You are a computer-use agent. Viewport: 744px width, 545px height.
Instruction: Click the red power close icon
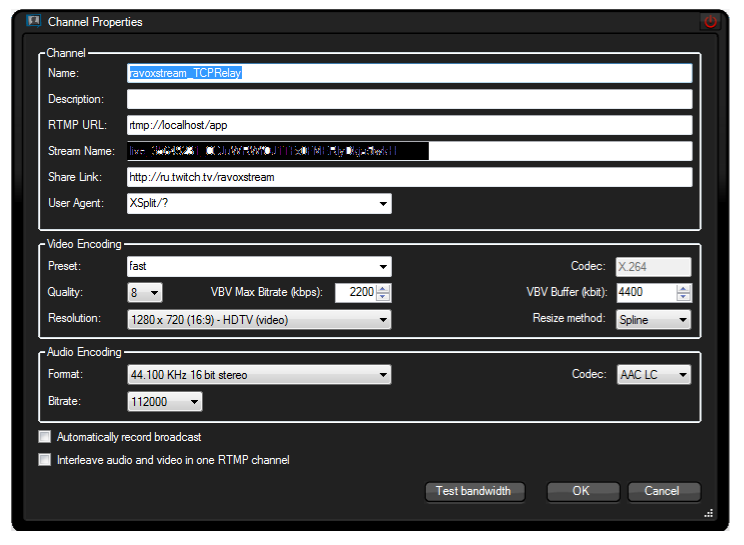710,21
